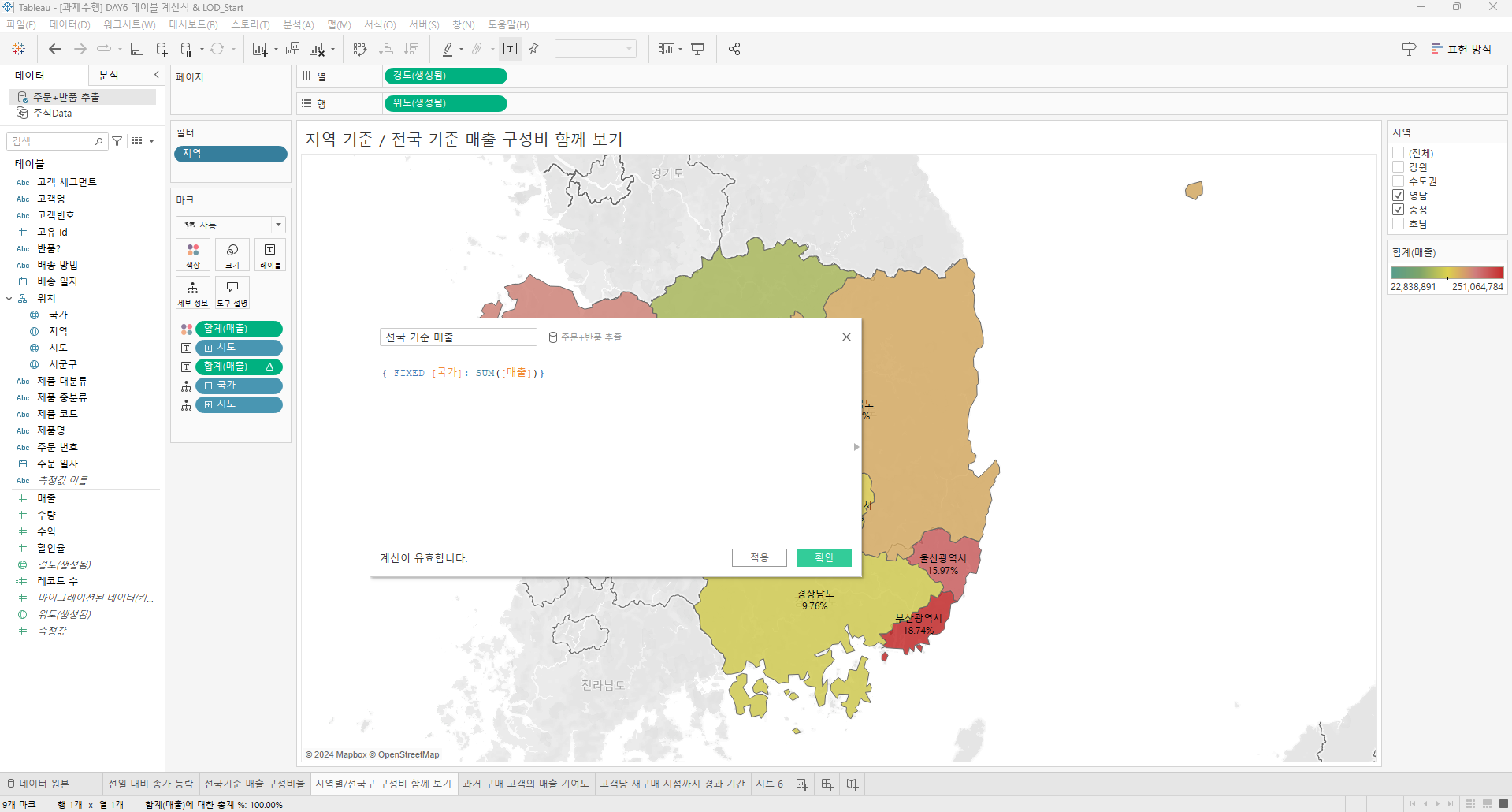Viewport: 1512px width, 812px height.
Task: Click the 적용 button in calculation dialog
Action: (760, 557)
